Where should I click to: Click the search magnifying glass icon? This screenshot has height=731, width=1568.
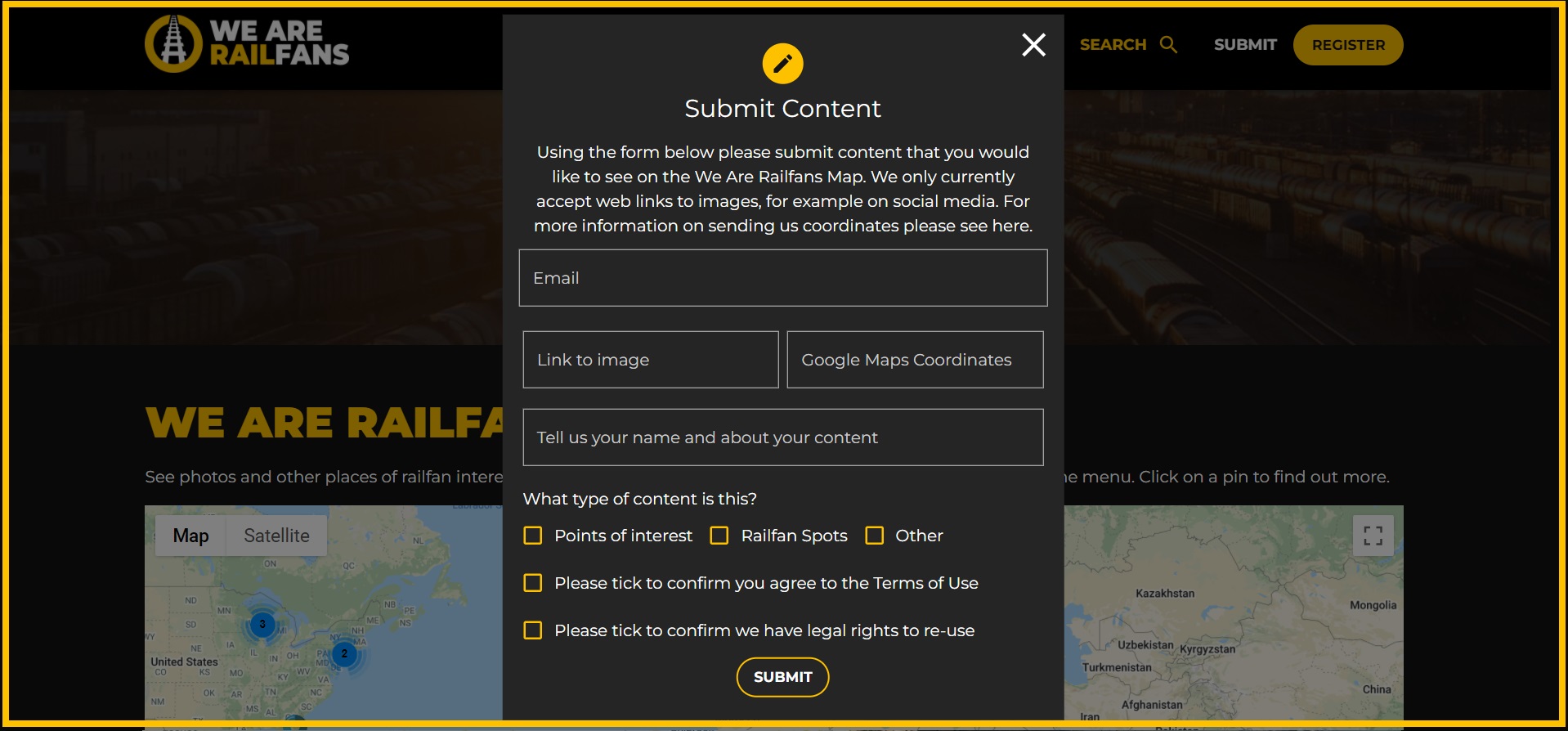tap(1168, 45)
